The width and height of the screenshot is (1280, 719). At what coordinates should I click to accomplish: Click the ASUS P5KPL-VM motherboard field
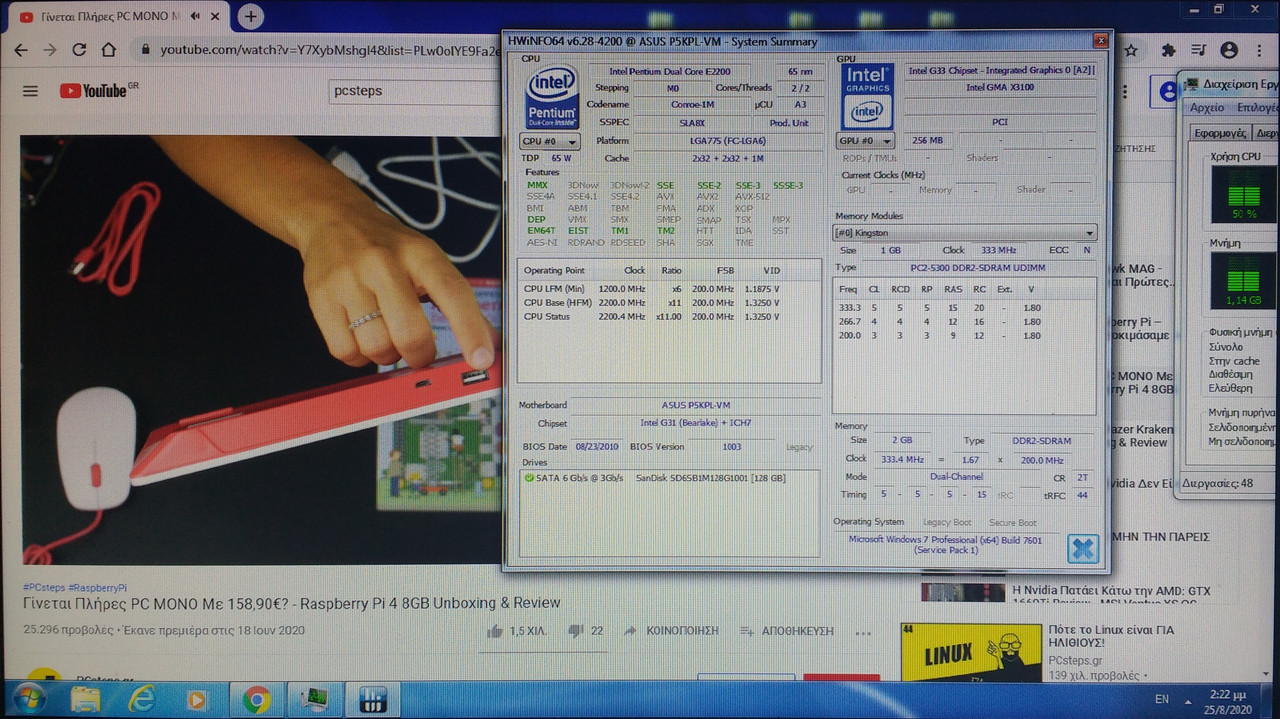[696, 405]
